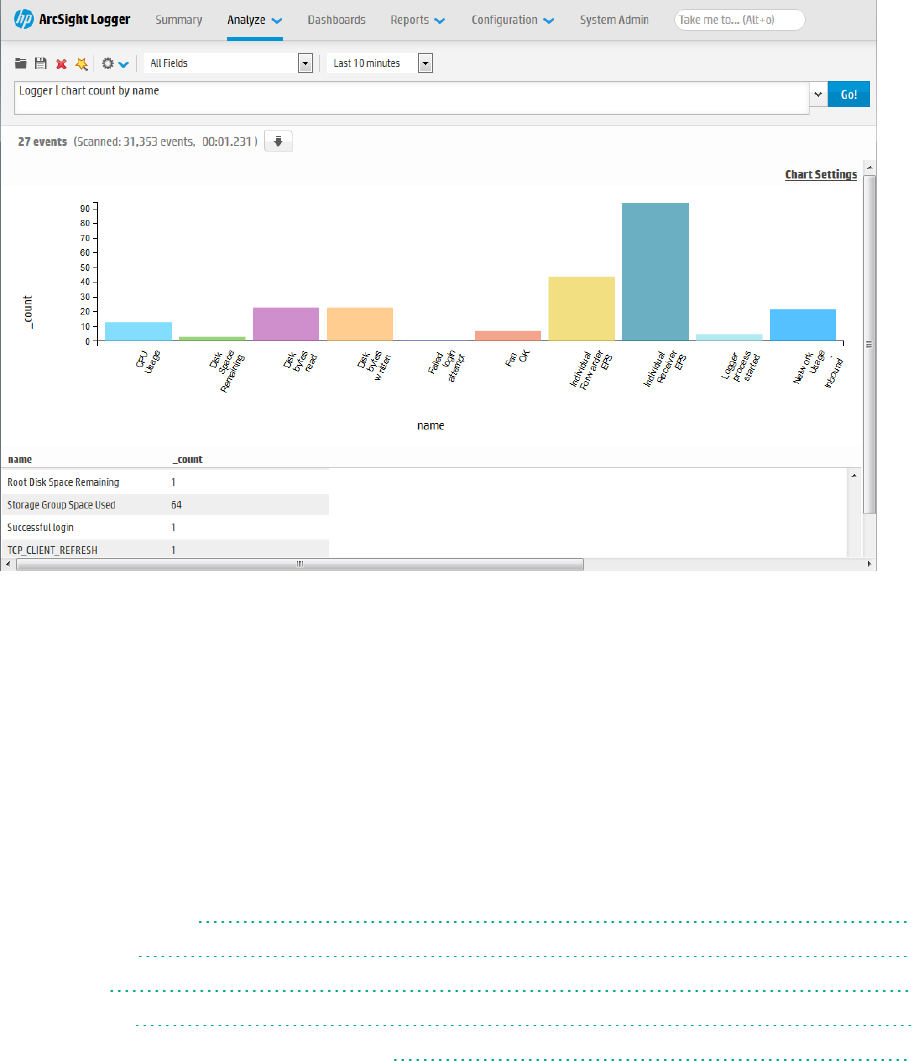This screenshot has height=1061, width=912.
Task: Sort by the name column header
Action: pos(20,459)
